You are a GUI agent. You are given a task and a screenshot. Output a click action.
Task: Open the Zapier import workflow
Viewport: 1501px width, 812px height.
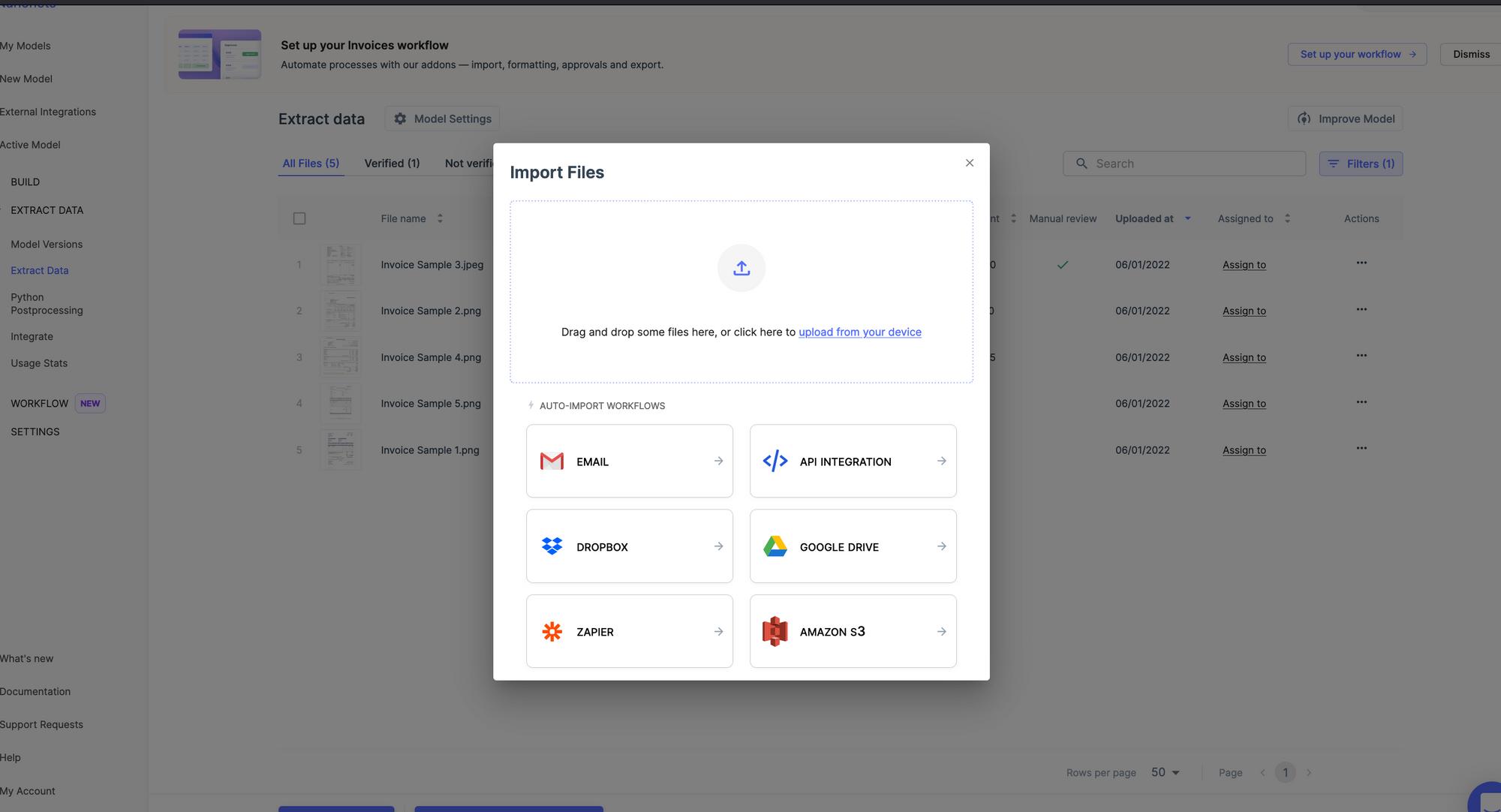point(629,632)
